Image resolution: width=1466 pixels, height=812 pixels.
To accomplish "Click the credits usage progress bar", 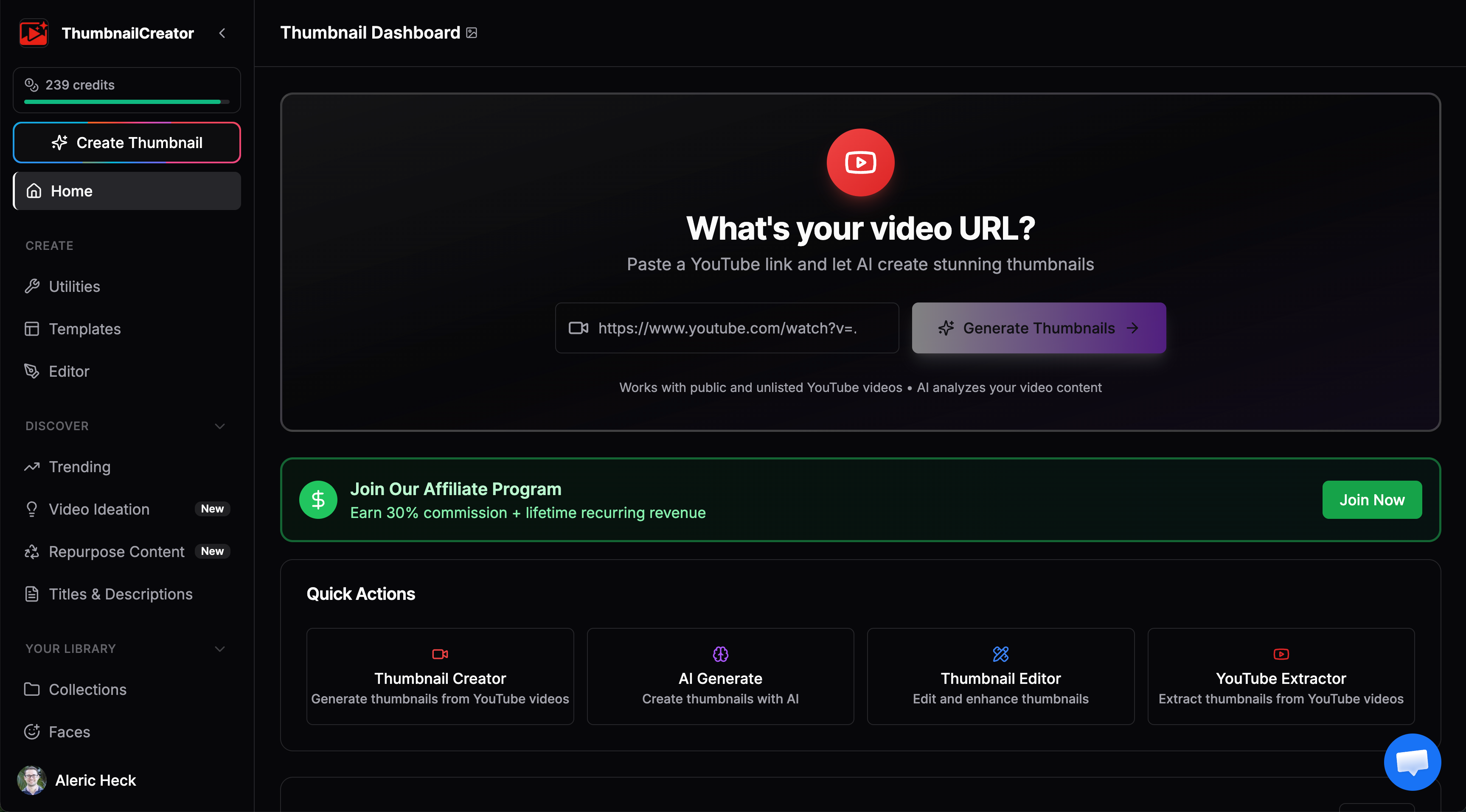I will pyautogui.click(x=126, y=102).
